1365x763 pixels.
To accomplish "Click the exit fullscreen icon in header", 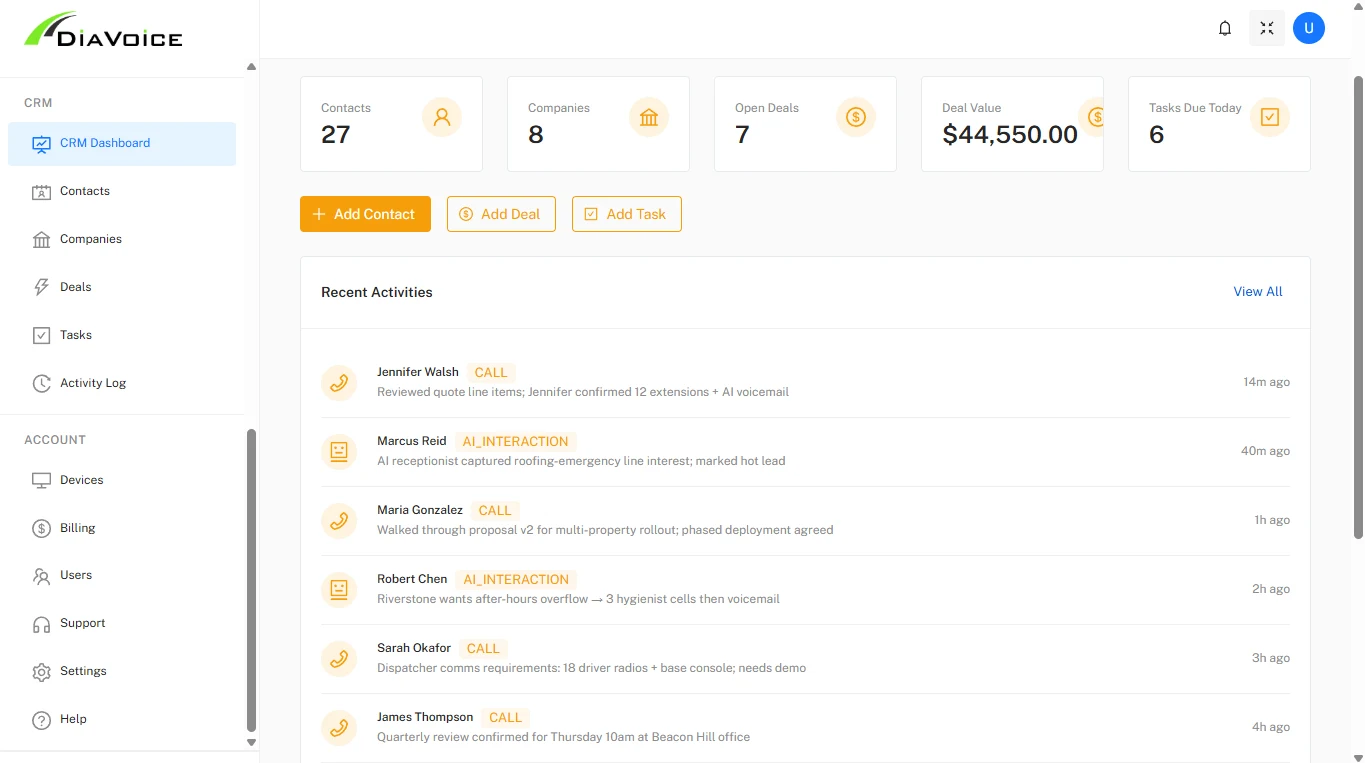I will pyautogui.click(x=1267, y=28).
